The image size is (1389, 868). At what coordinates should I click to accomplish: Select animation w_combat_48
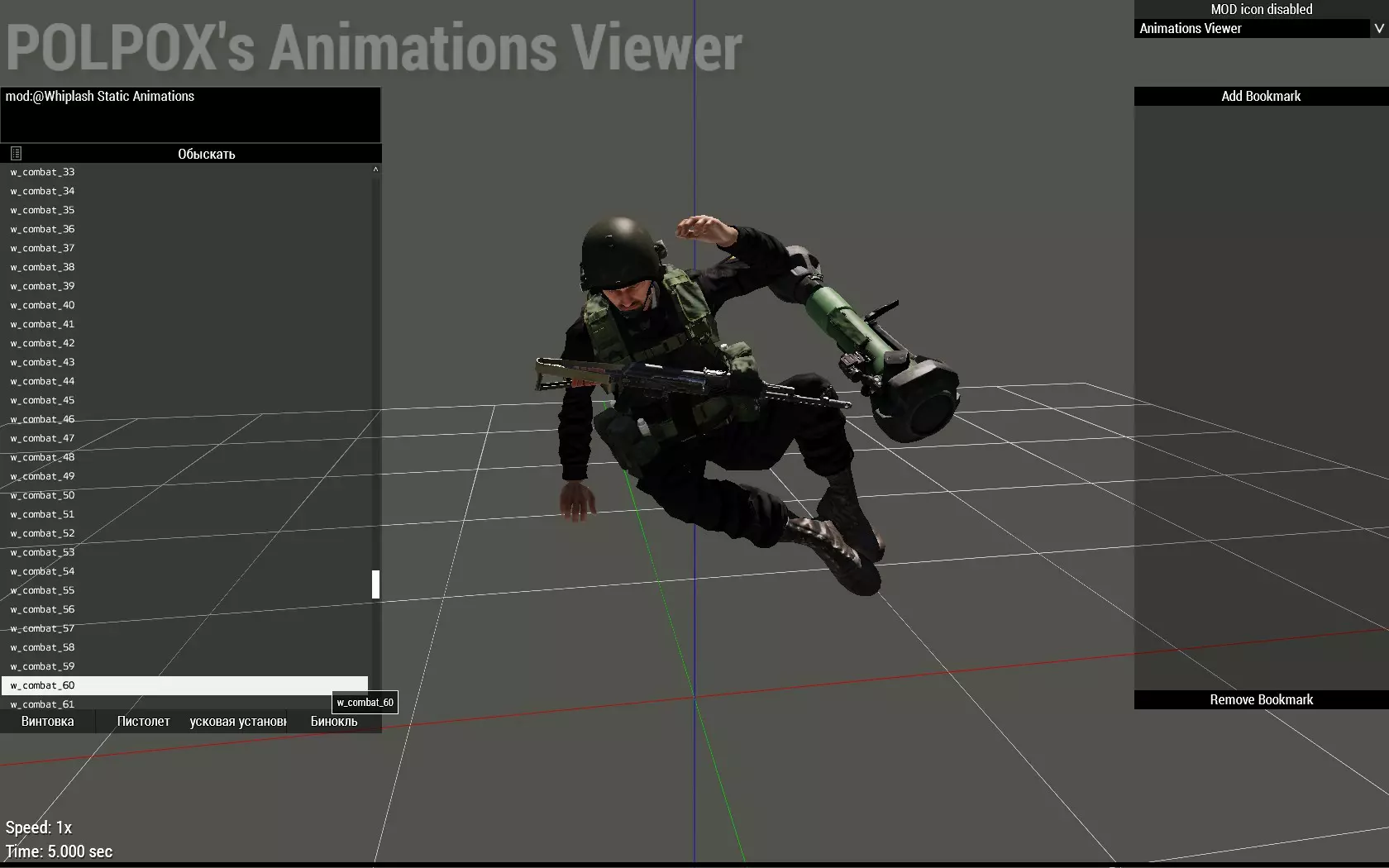pyautogui.click(x=185, y=457)
